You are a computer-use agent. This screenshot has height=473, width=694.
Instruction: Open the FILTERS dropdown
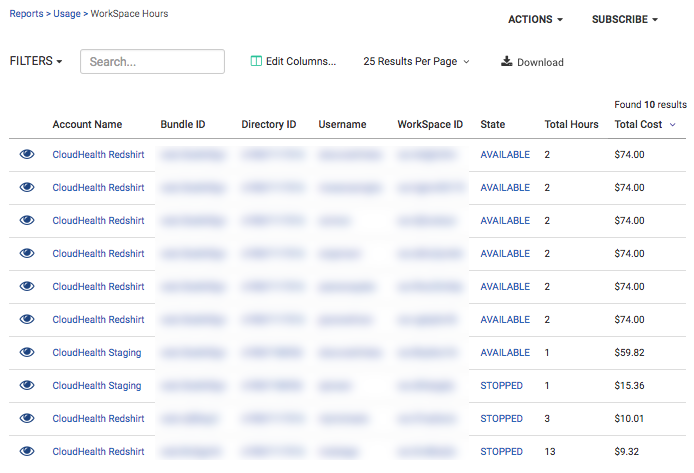coord(35,61)
